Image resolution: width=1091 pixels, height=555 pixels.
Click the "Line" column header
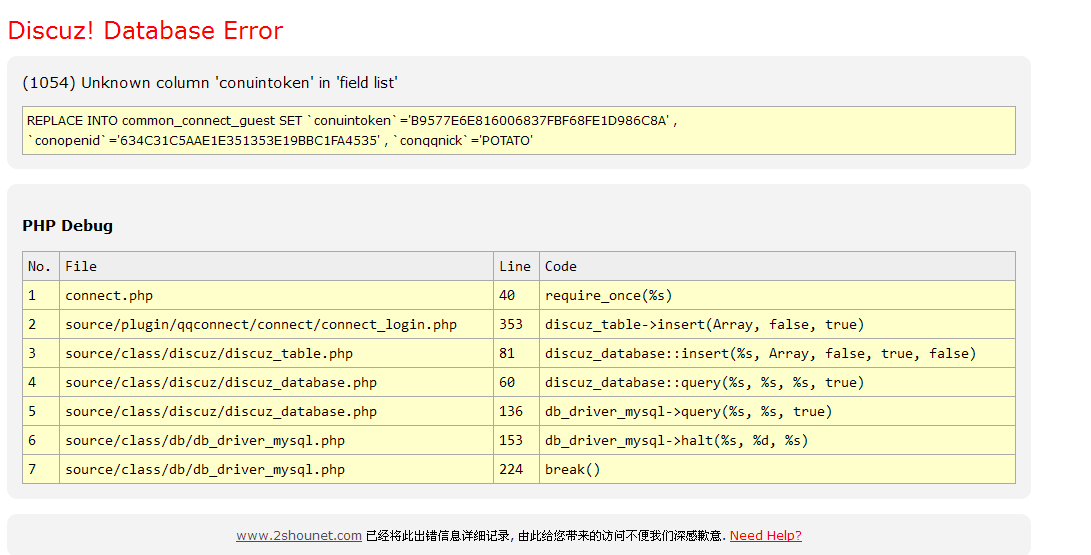[x=515, y=266]
